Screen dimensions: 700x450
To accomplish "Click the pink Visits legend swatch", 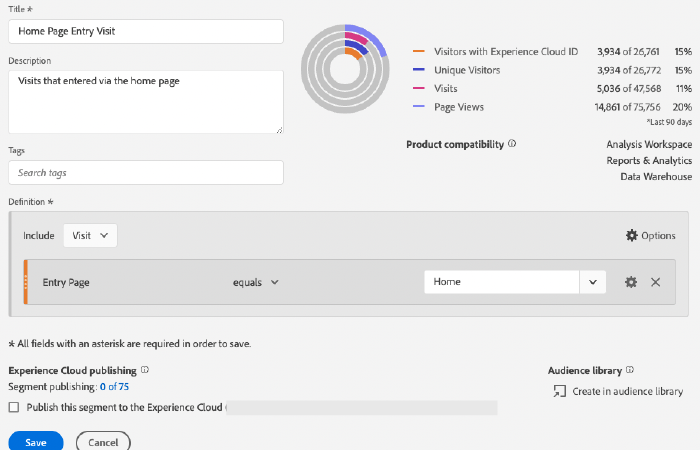I will coord(419,88).
